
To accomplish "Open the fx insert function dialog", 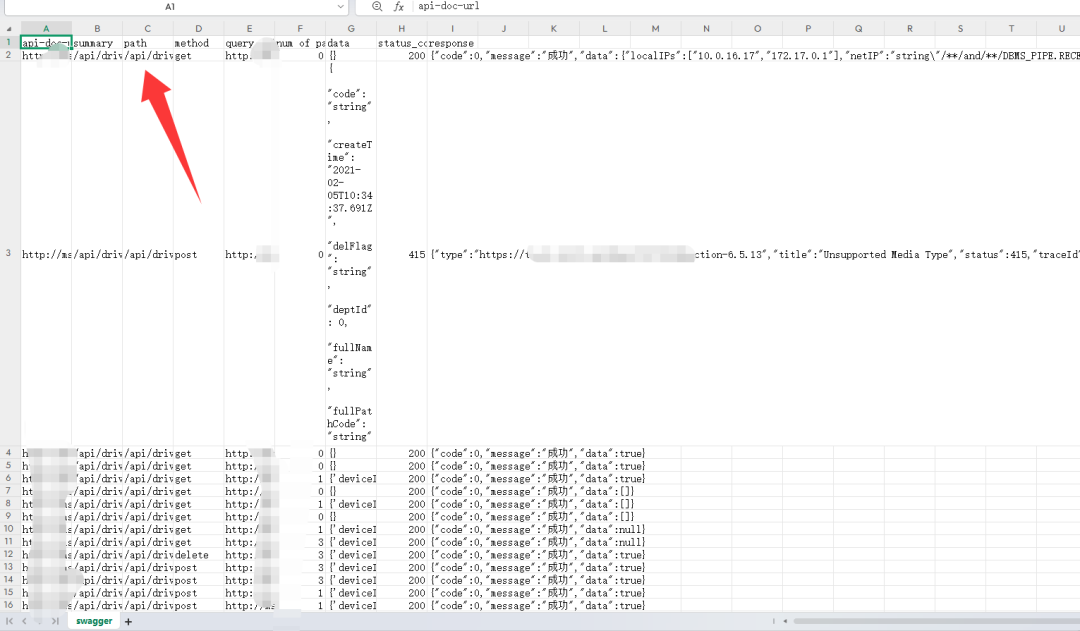I will click(x=398, y=6).
